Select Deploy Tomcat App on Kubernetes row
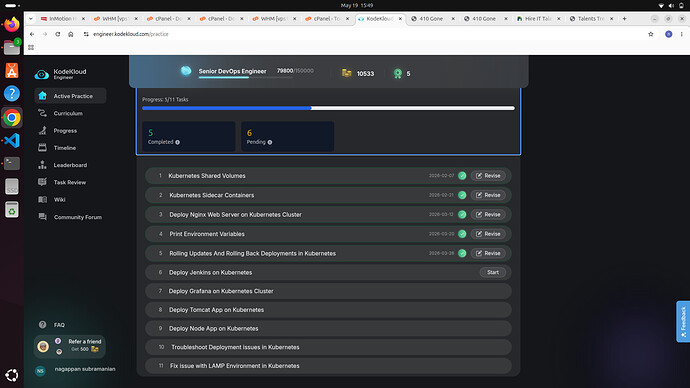This screenshot has width=690, height=388. tap(328, 310)
